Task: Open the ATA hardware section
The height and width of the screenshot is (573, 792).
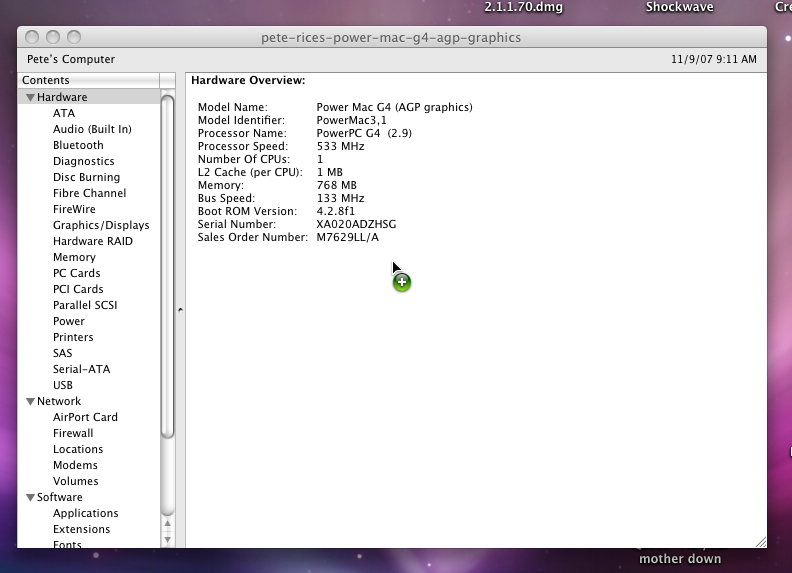Action: pos(64,113)
